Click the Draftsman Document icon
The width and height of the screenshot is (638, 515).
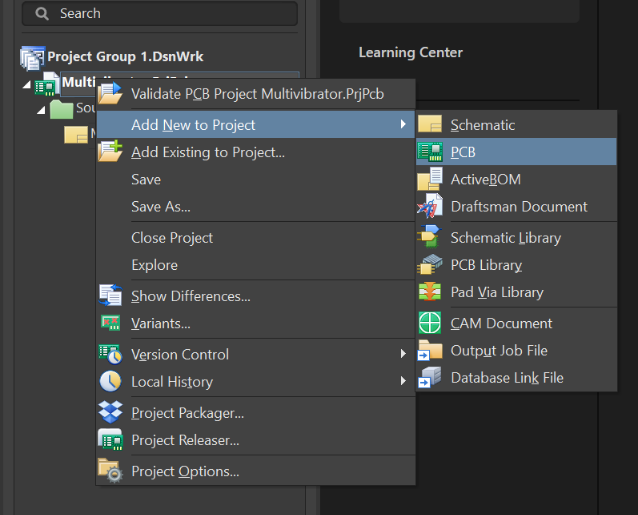(x=430, y=207)
